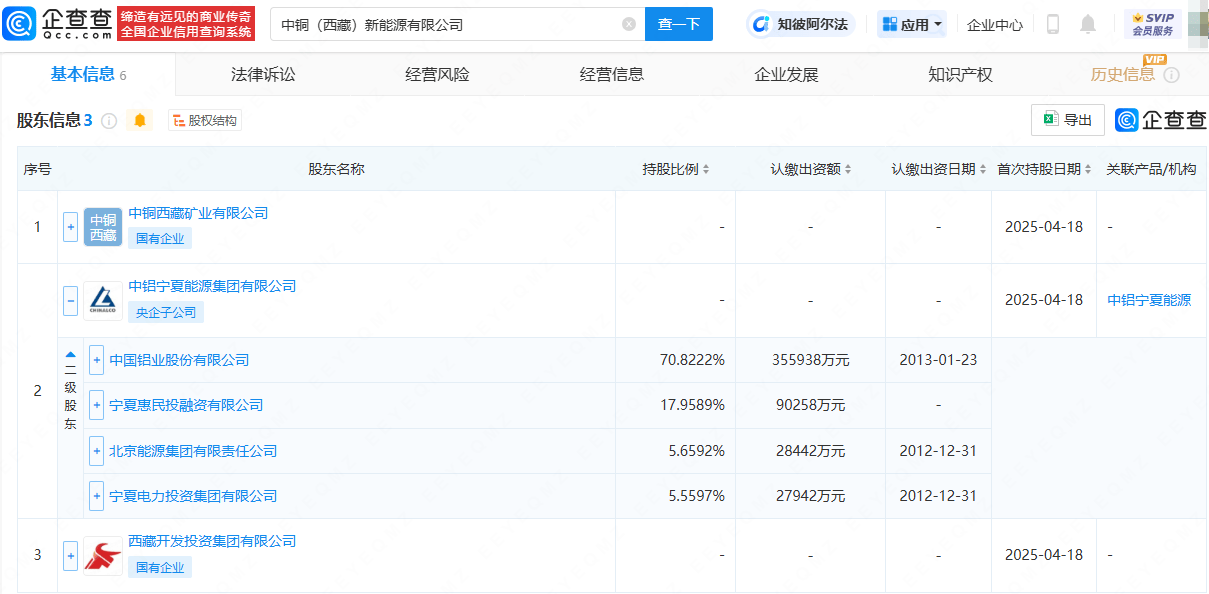This screenshot has height=594, width=1209.
Task: Open SVIP 会员服务
Action: (1152, 24)
